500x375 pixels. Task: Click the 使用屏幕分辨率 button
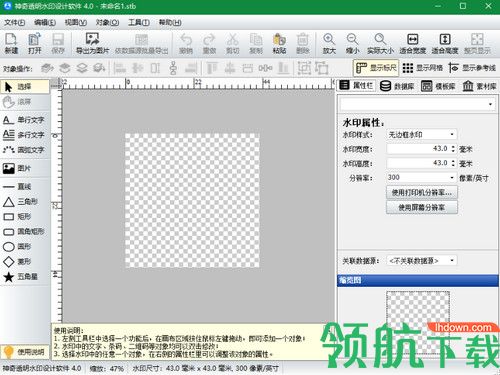click(422, 207)
